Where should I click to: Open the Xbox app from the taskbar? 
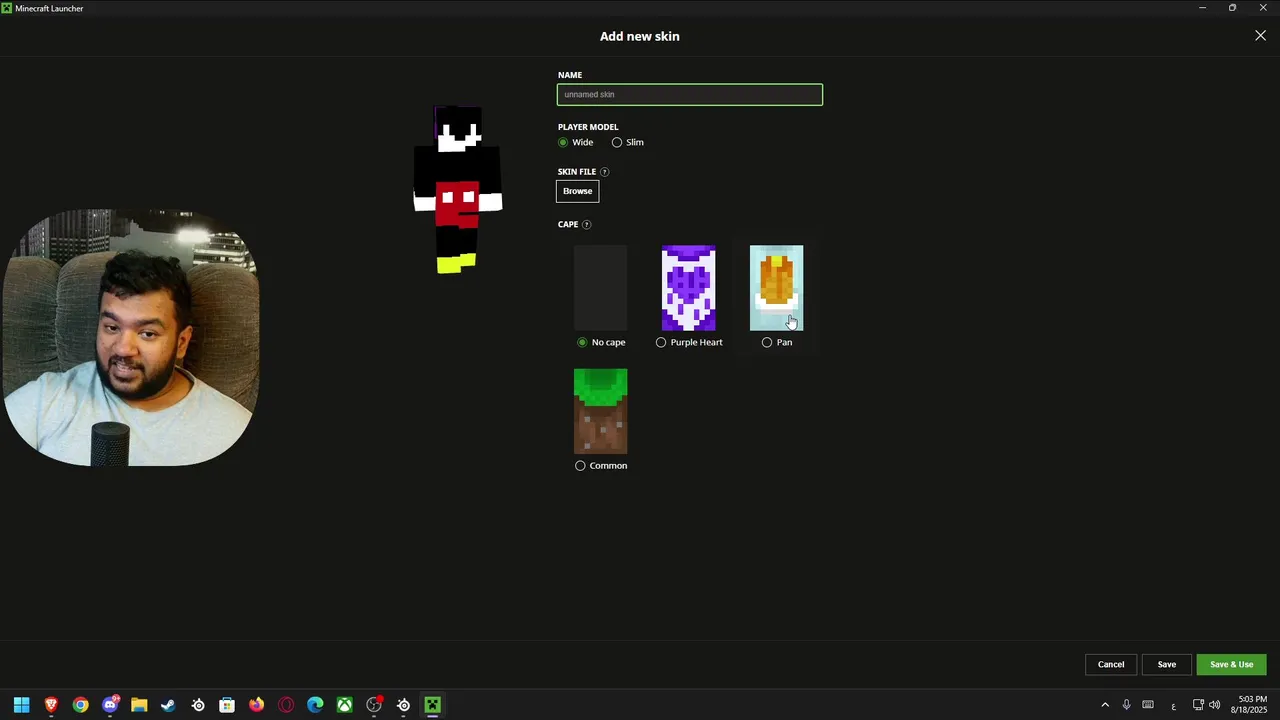[x=344, y=705]
